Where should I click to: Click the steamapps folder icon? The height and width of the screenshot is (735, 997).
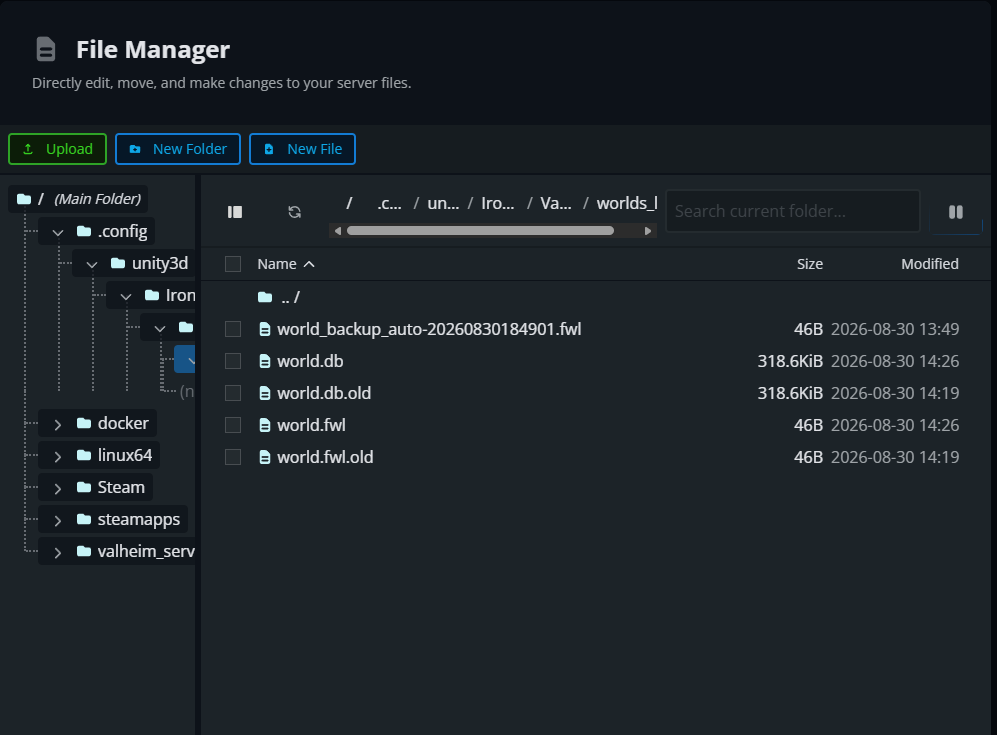point(84,519)
